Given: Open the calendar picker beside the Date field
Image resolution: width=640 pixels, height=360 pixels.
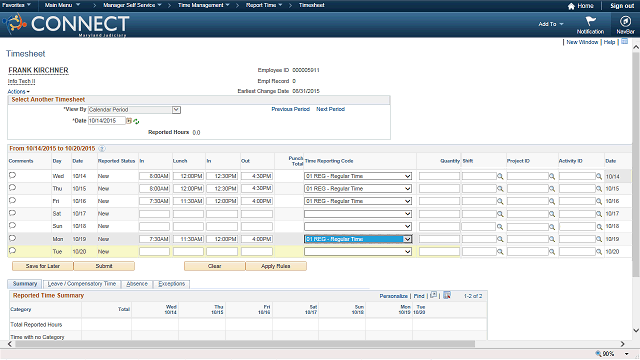Looking at the screenshot, I should pos(129,121).
